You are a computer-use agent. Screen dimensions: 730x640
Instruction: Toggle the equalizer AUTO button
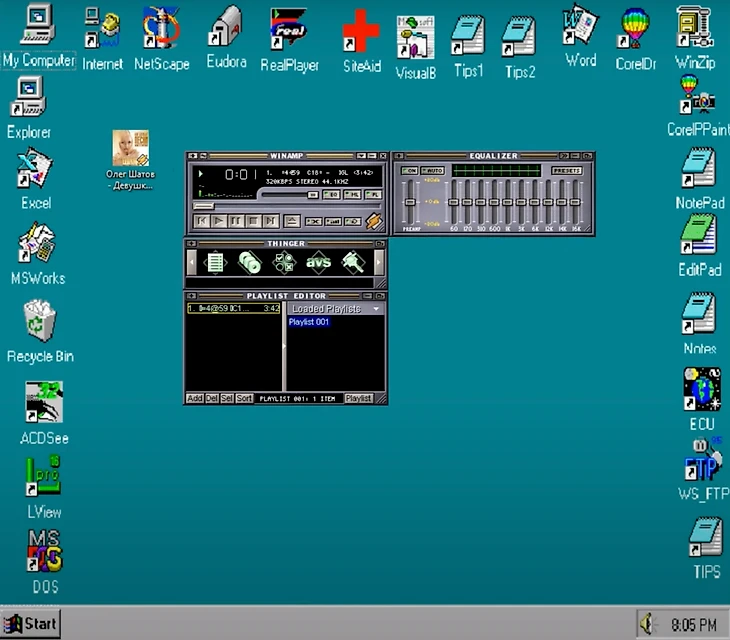click(x=432, y=171)
